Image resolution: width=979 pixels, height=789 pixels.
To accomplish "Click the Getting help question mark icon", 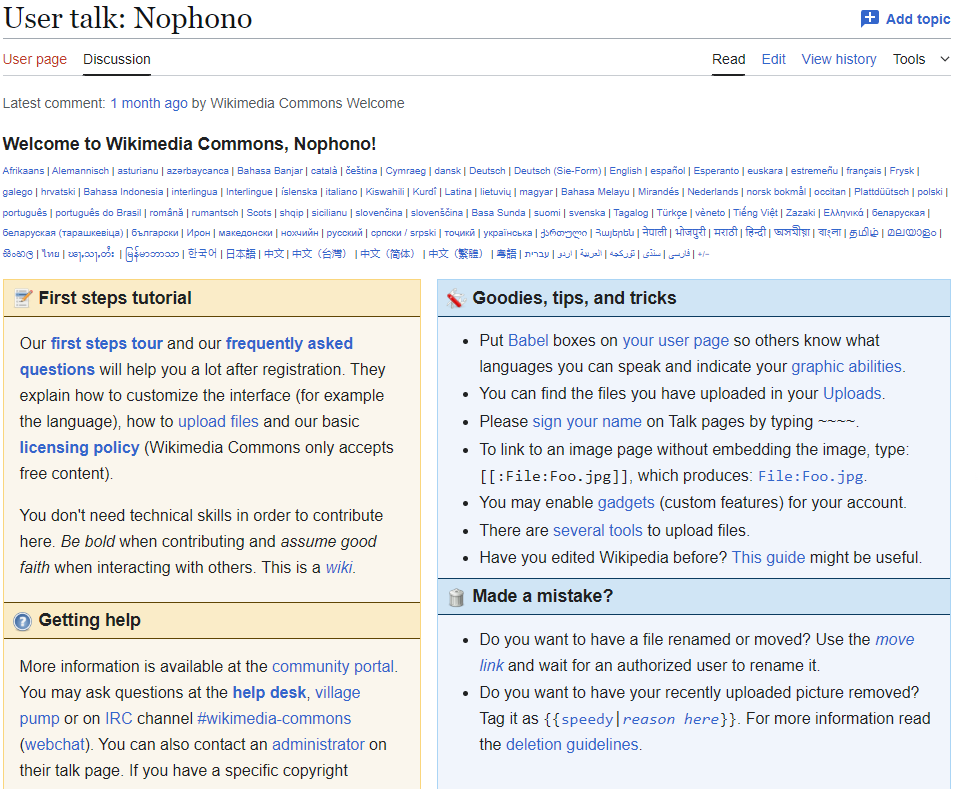I will point(23,621).
